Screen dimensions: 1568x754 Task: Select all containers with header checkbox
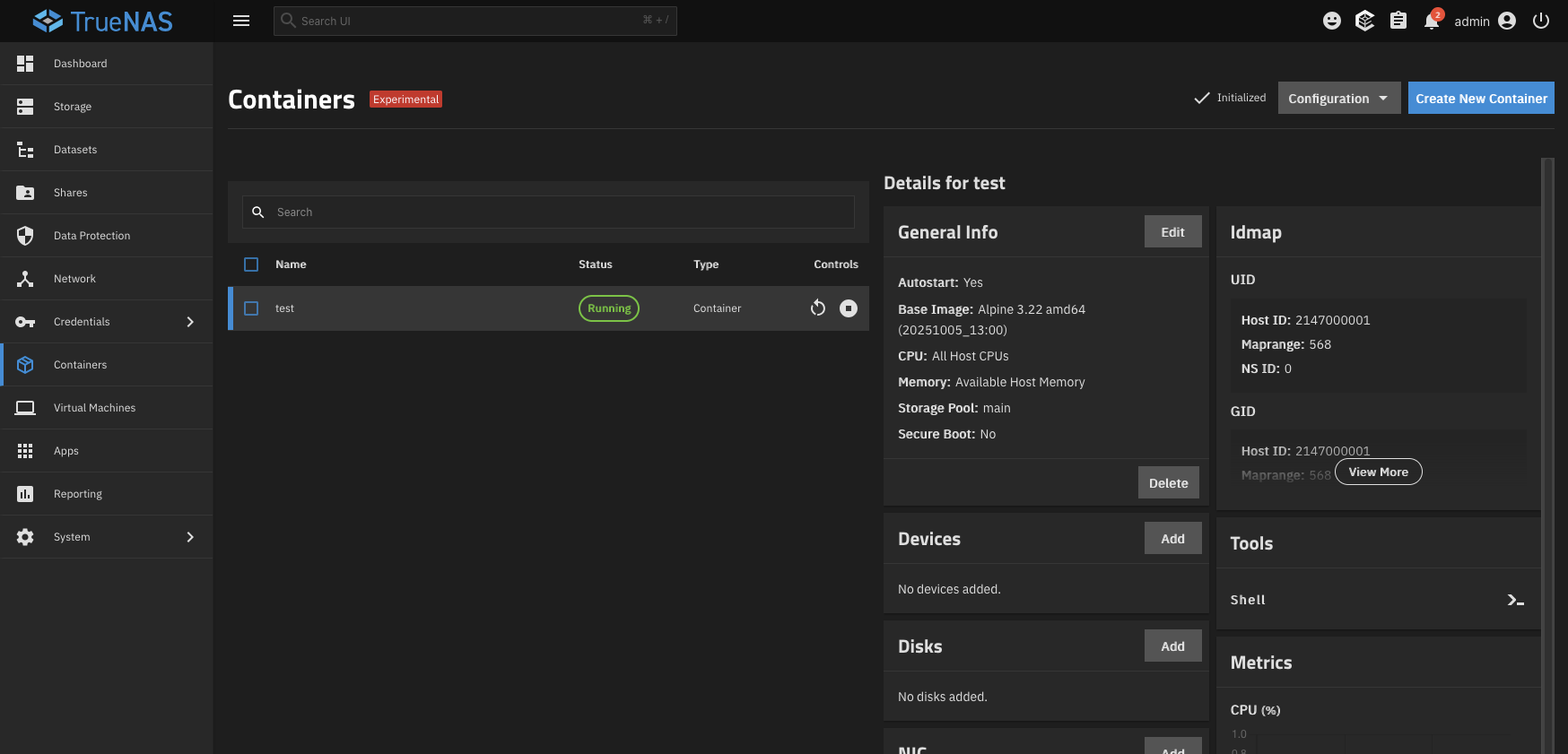pos(251,264)
